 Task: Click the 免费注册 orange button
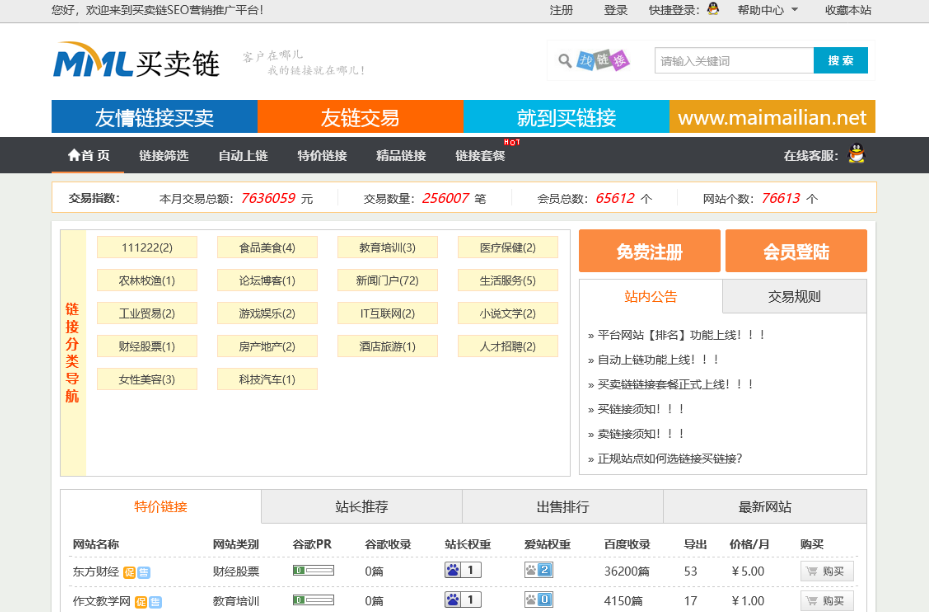(x=650, y=251)
